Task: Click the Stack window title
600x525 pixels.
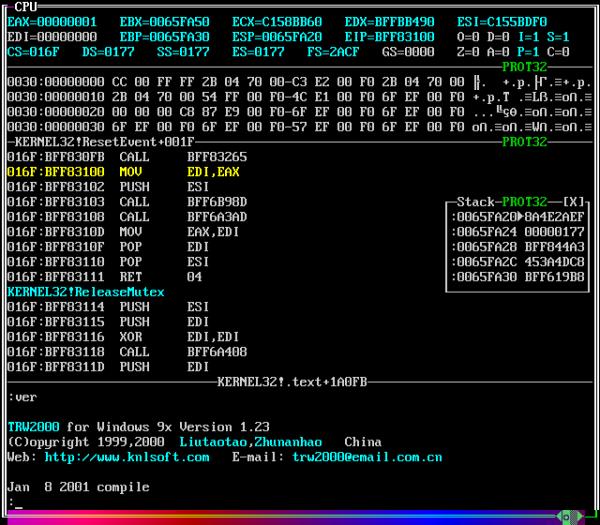Action: coord(476,202)
